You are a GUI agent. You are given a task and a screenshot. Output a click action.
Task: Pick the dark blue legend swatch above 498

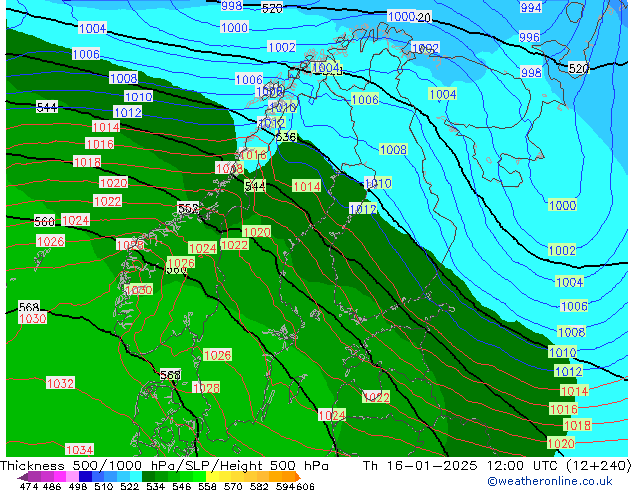click(85, 476)
